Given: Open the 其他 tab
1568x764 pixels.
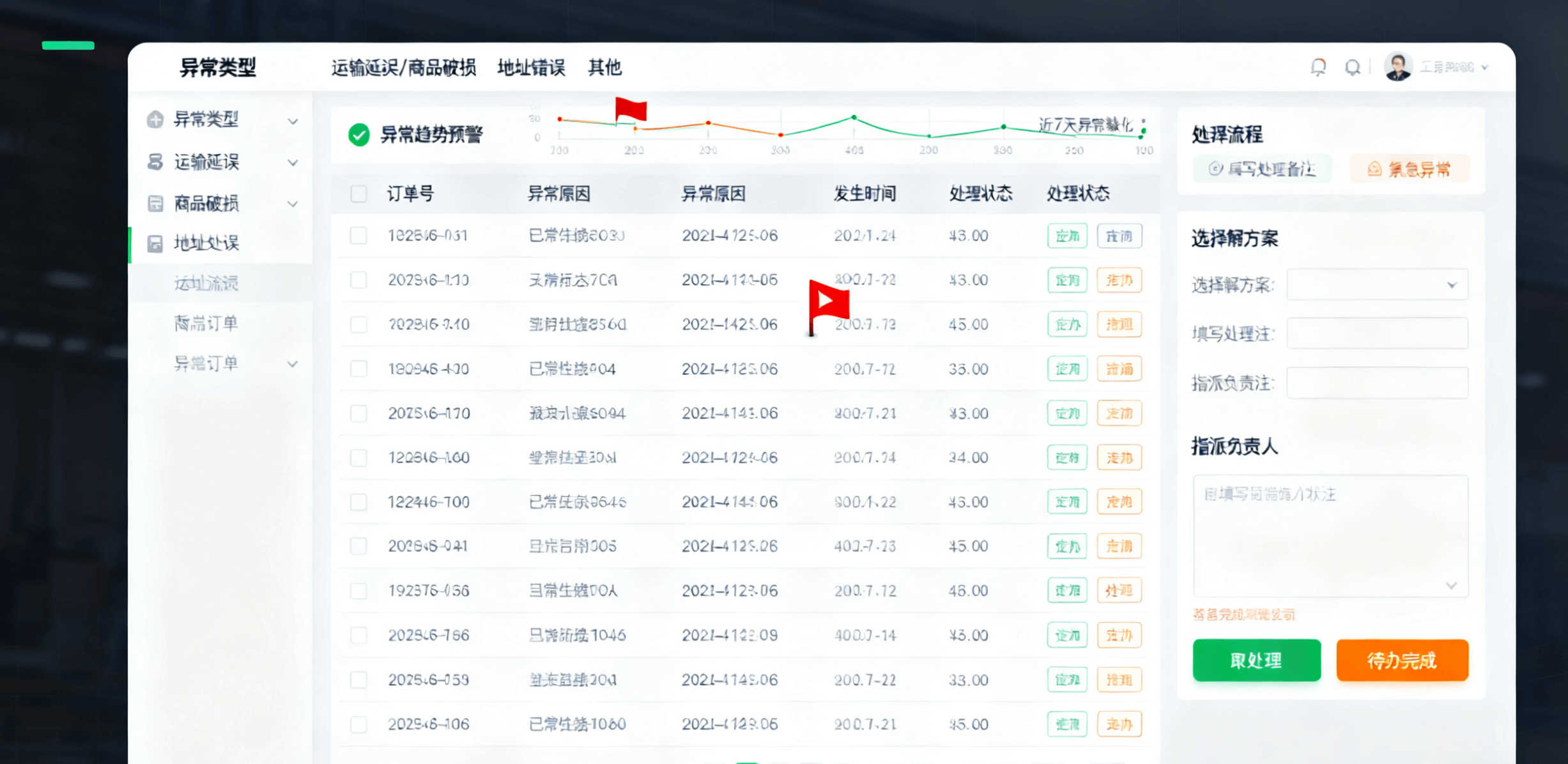Looking at the screenshot, I should coord(604,68).
